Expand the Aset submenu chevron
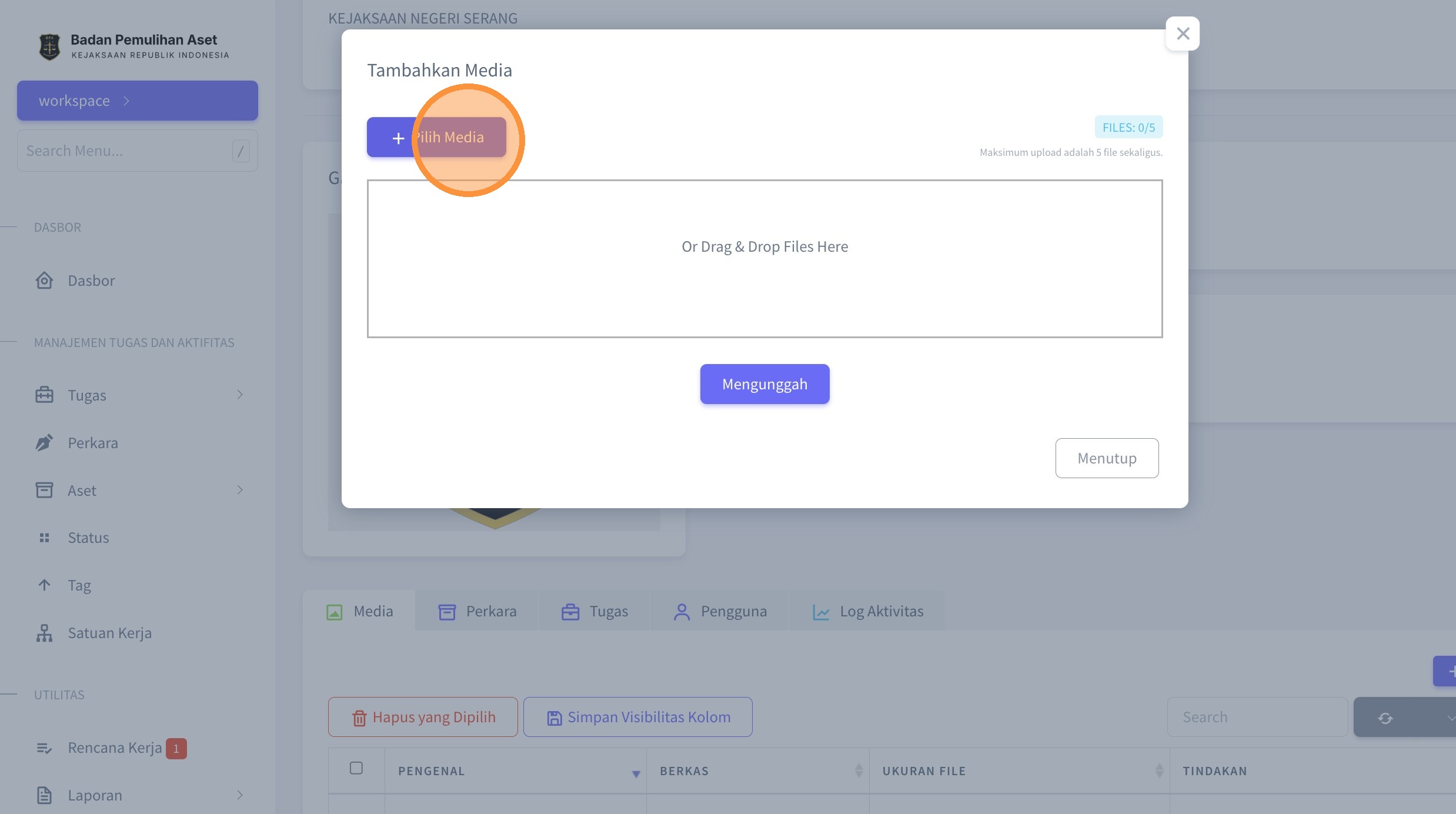Viewport: 1456px width, 814px height. pos(240,490)
